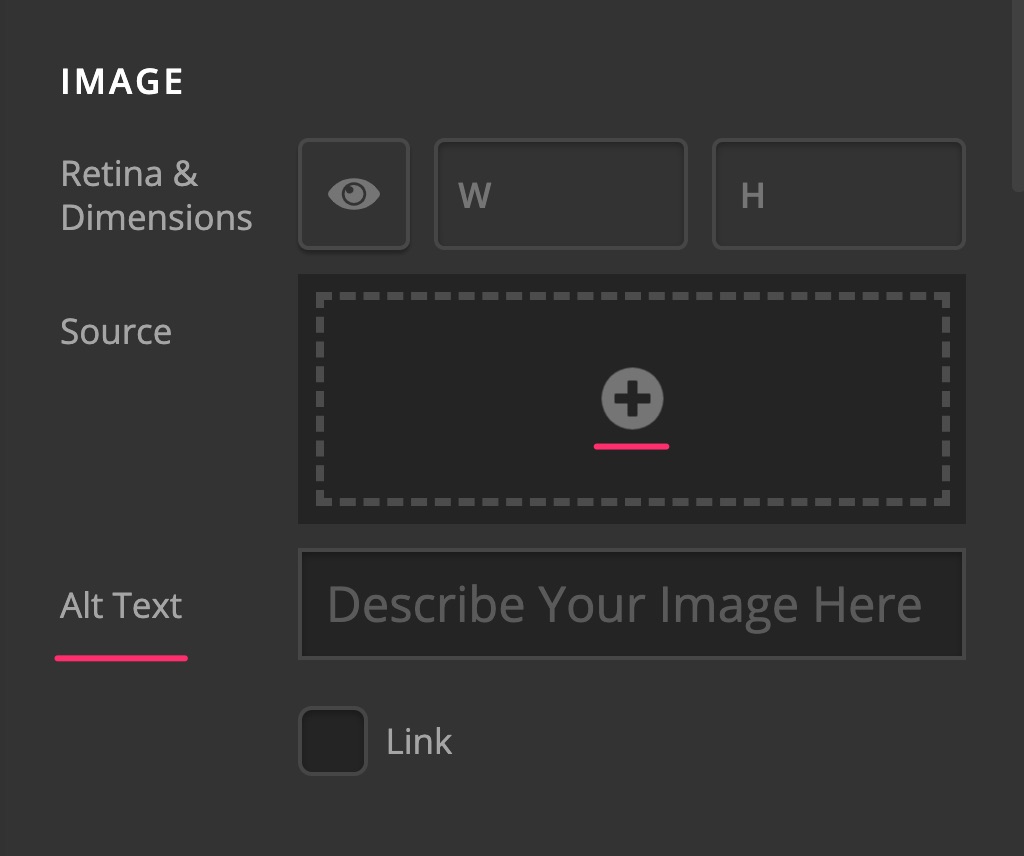Click the pupil of the Retina eye icon

click(355, 193)
